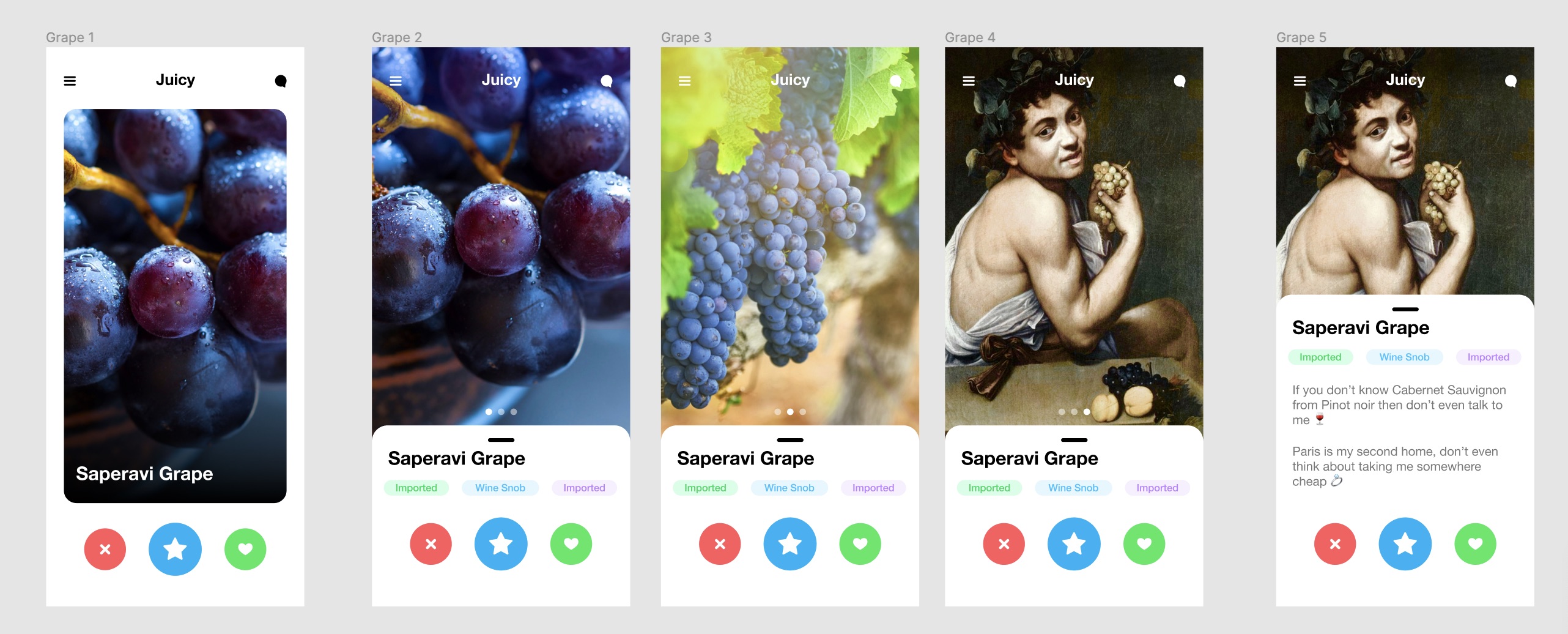Select first pagination dot in Grape 4
Screen dimensions: 1568x634
click(1062, 412)
